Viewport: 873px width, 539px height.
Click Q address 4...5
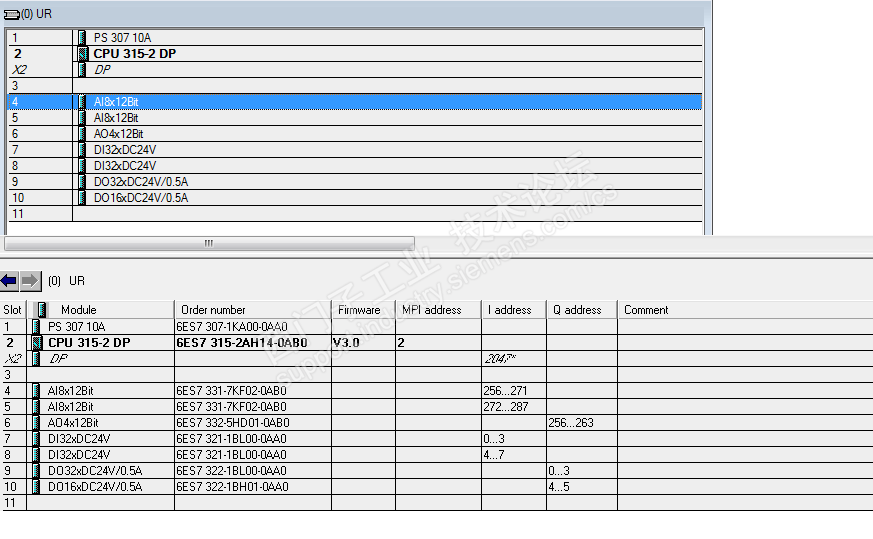(559, 487)
